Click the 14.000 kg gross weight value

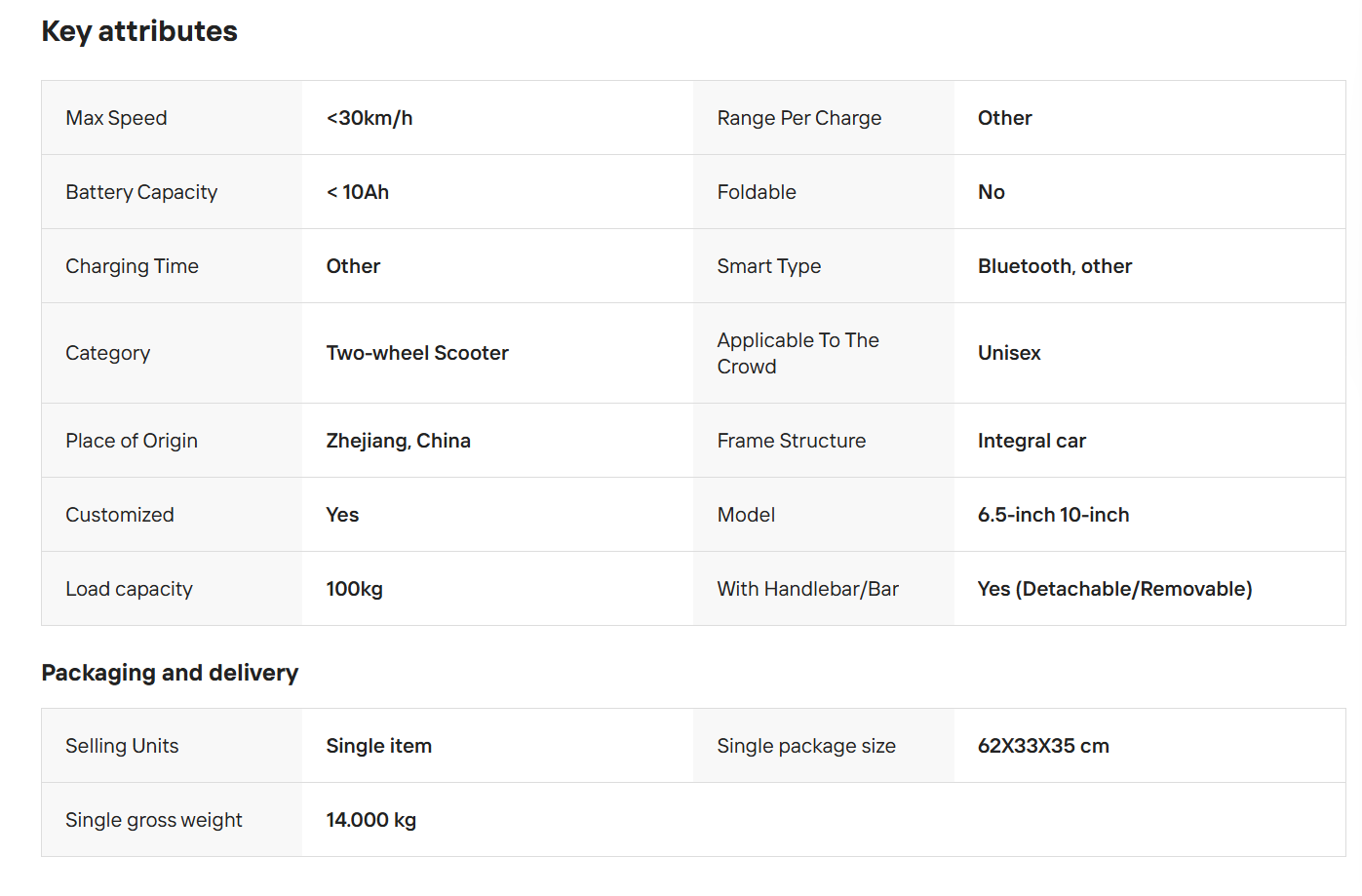[371, 820]
